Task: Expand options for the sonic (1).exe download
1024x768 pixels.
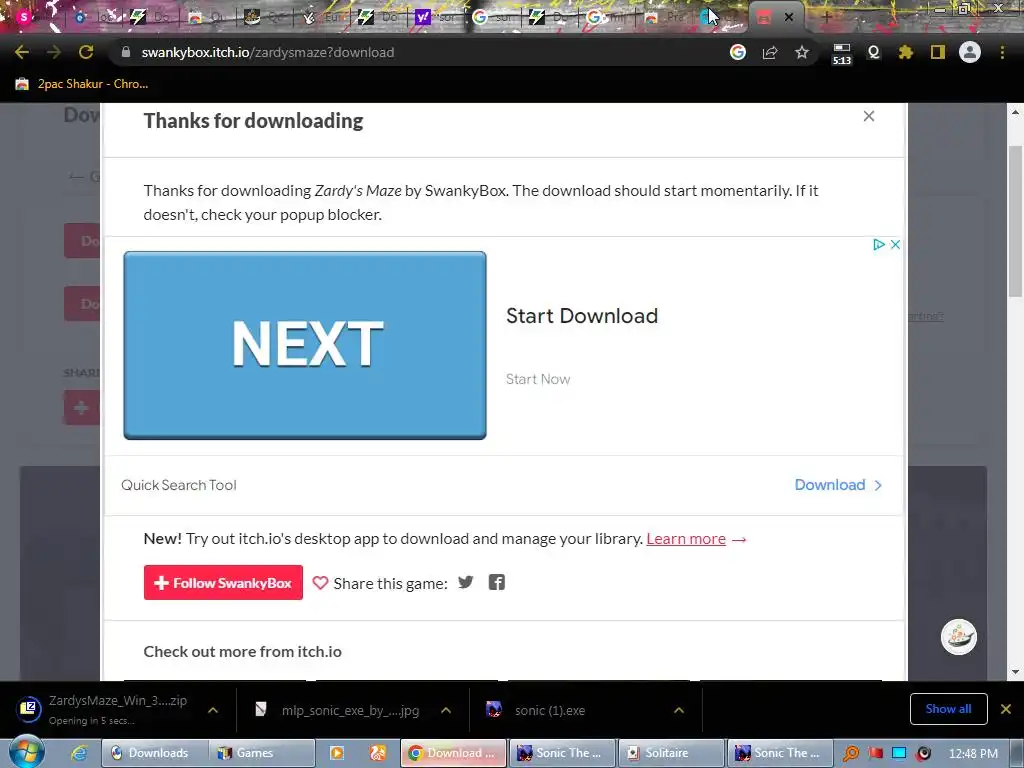Action: click(x=679, y=710)
